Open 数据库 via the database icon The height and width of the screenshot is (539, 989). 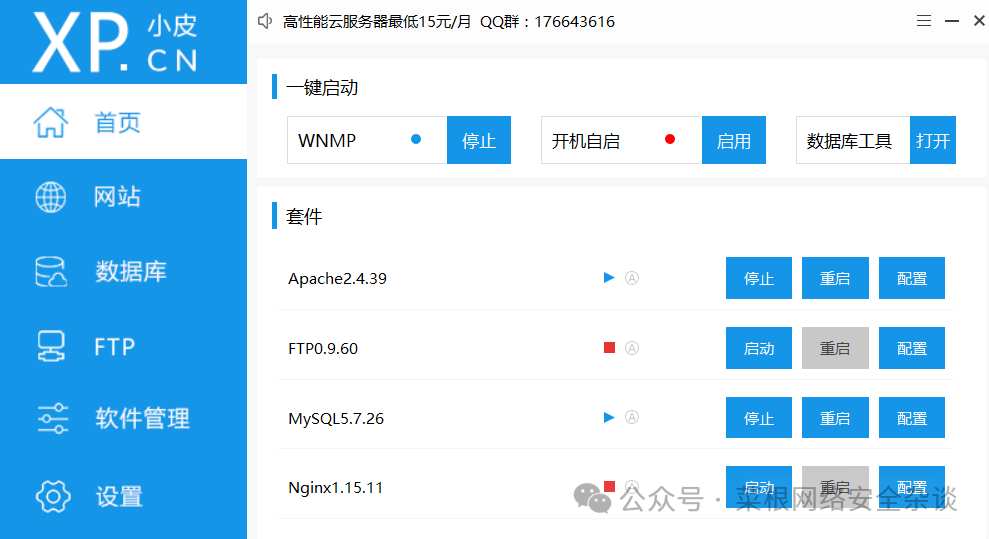coord(50,272)
